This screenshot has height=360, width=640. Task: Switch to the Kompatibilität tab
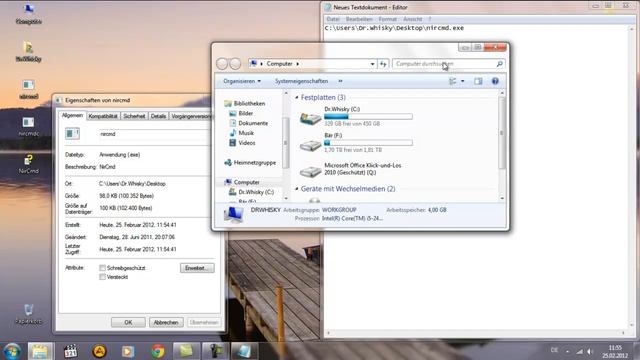click(103, 116)
